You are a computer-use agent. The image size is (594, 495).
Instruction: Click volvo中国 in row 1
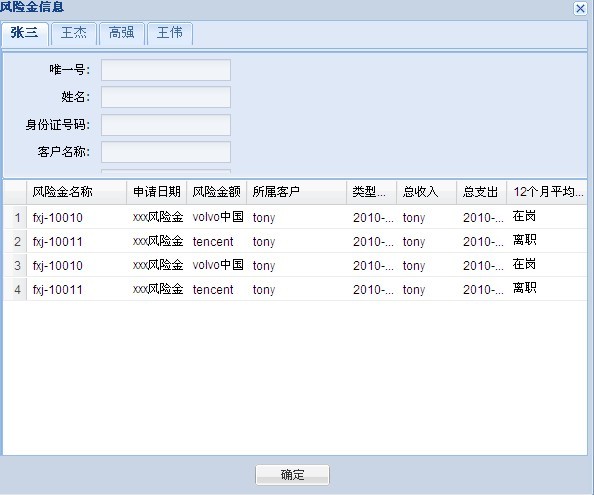218,217
